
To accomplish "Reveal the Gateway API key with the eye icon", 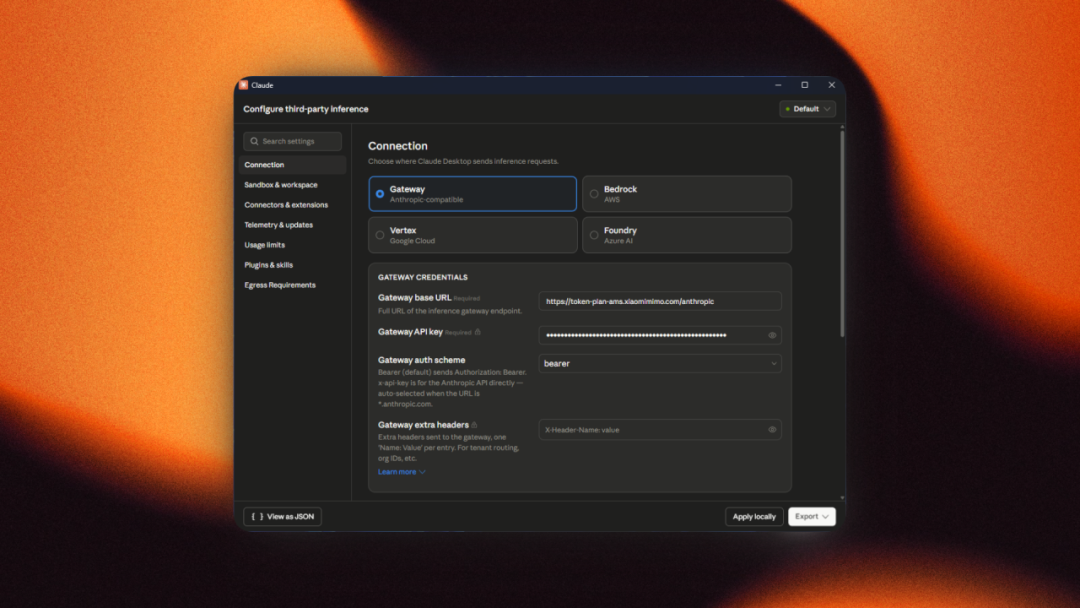I will tap(772, 335).
